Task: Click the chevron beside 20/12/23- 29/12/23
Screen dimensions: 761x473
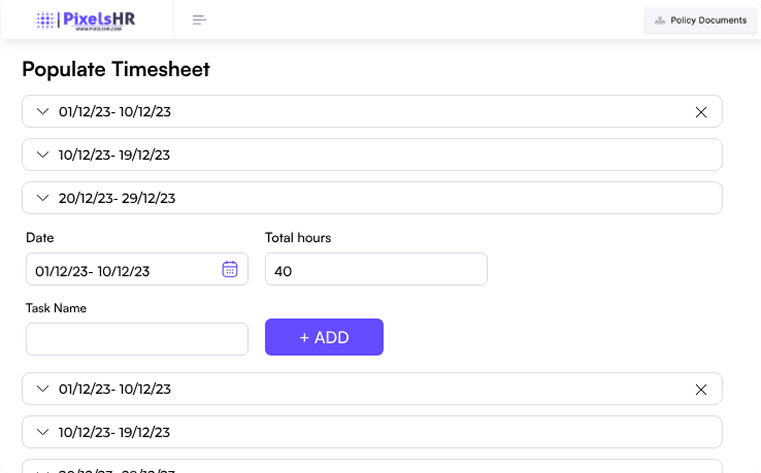Action: pyautogui.click(x=42, y=198)
